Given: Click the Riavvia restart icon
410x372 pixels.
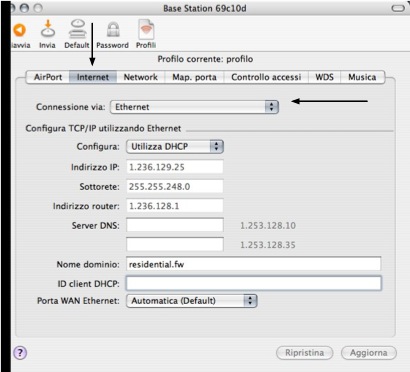Looking at the screenshot, I should click(x=19, y=30).
